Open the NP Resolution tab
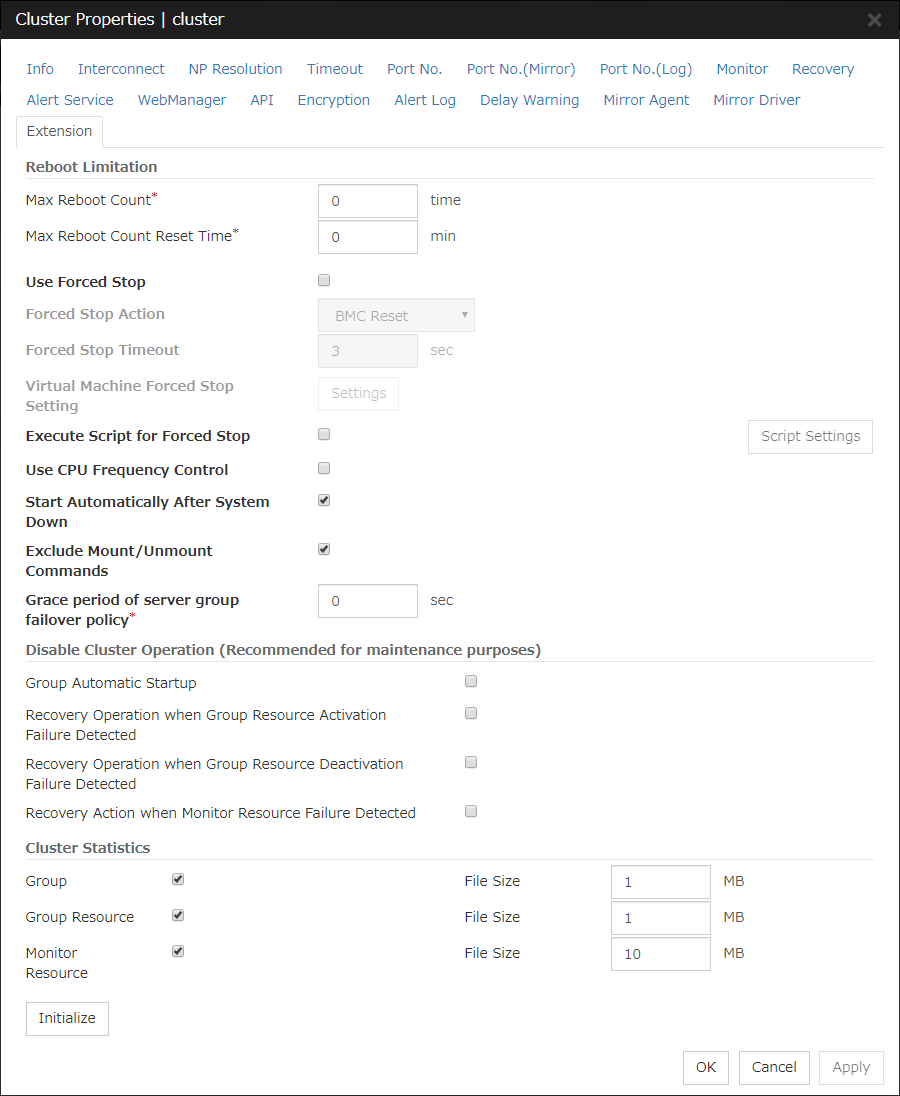Image resolution: width=900 pixels, height=1096 pixels. point(235,69)
